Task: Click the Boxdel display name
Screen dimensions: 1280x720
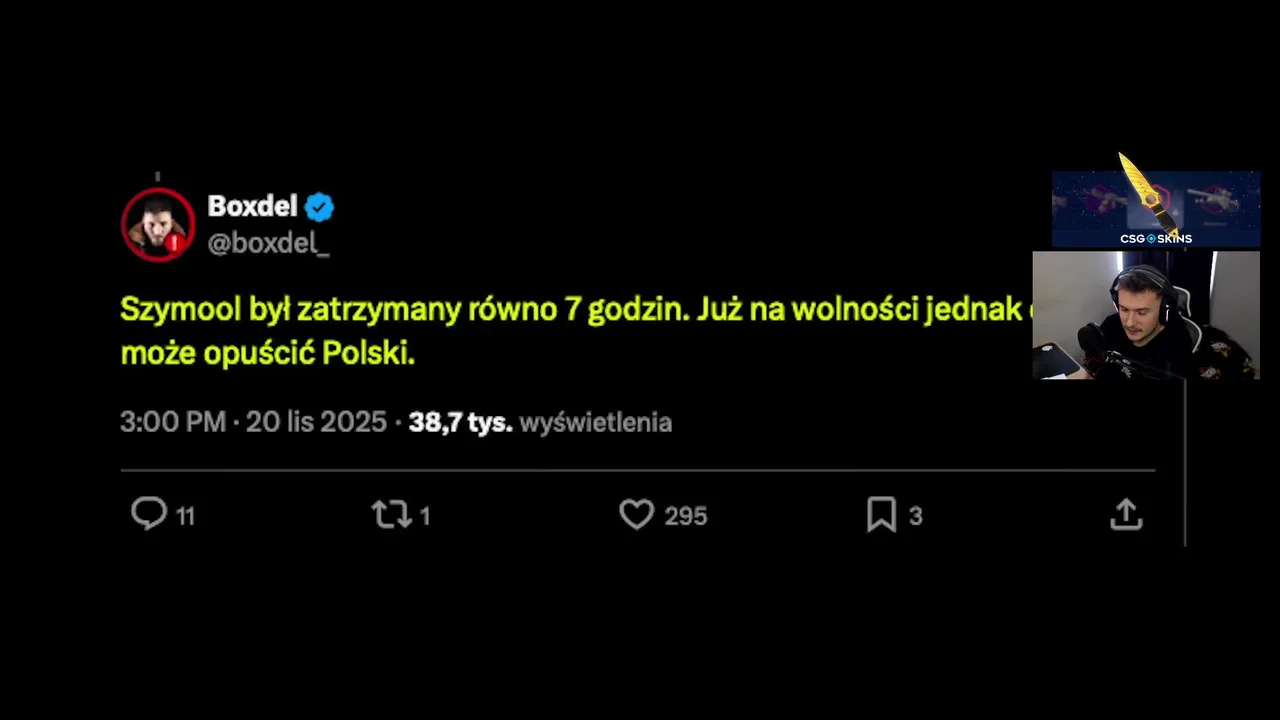Action: (252, 206)
